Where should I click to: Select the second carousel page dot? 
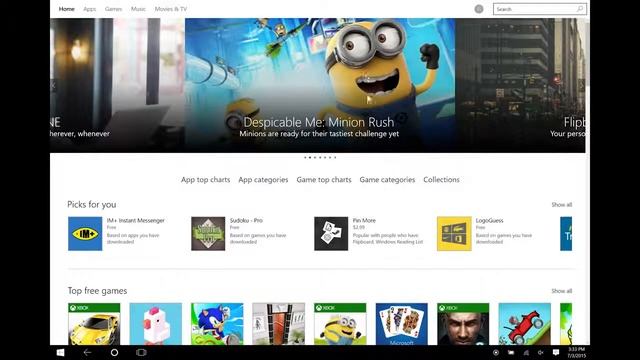[x=310, y=157]
